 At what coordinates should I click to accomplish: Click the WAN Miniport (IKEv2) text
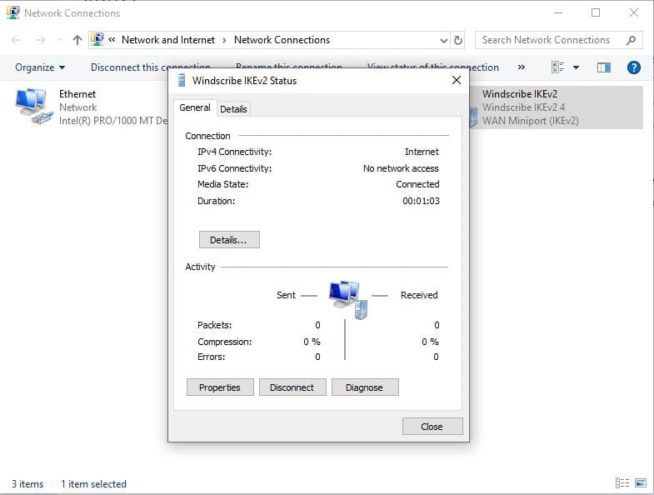(530, 121)
